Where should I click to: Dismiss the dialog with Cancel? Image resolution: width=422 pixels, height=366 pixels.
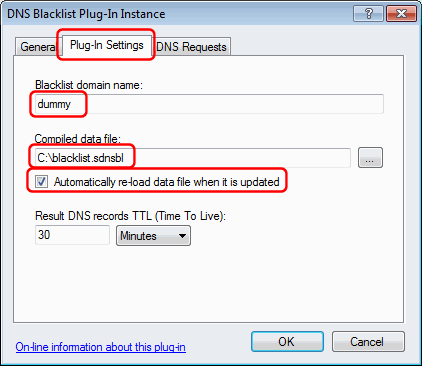(x=368, y=342)
